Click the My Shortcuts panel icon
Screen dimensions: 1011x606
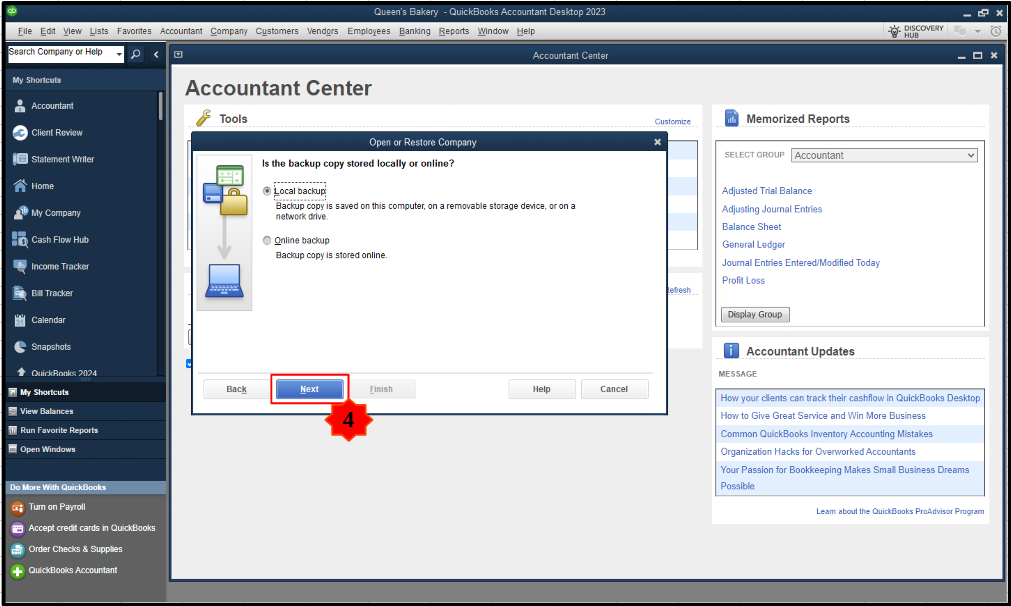(x=12, y=392)
